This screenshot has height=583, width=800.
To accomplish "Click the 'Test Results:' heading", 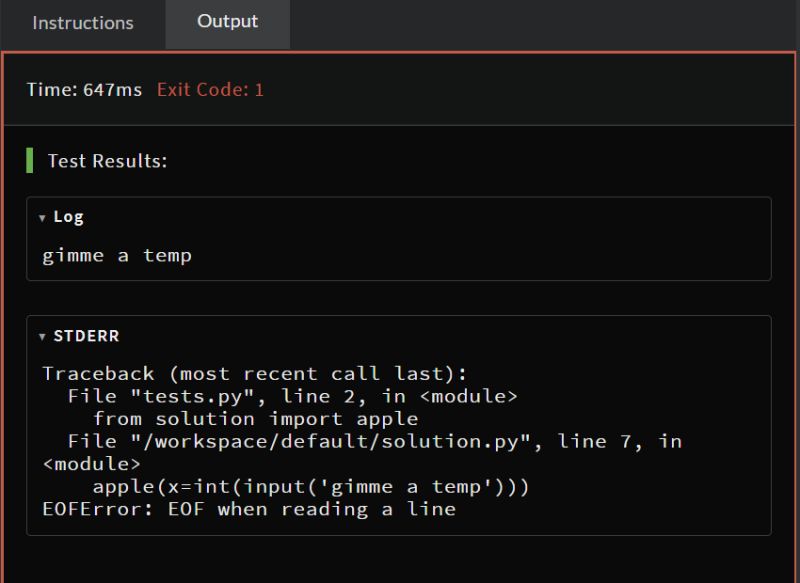I will pyautogui.click(x=107, y=161).
